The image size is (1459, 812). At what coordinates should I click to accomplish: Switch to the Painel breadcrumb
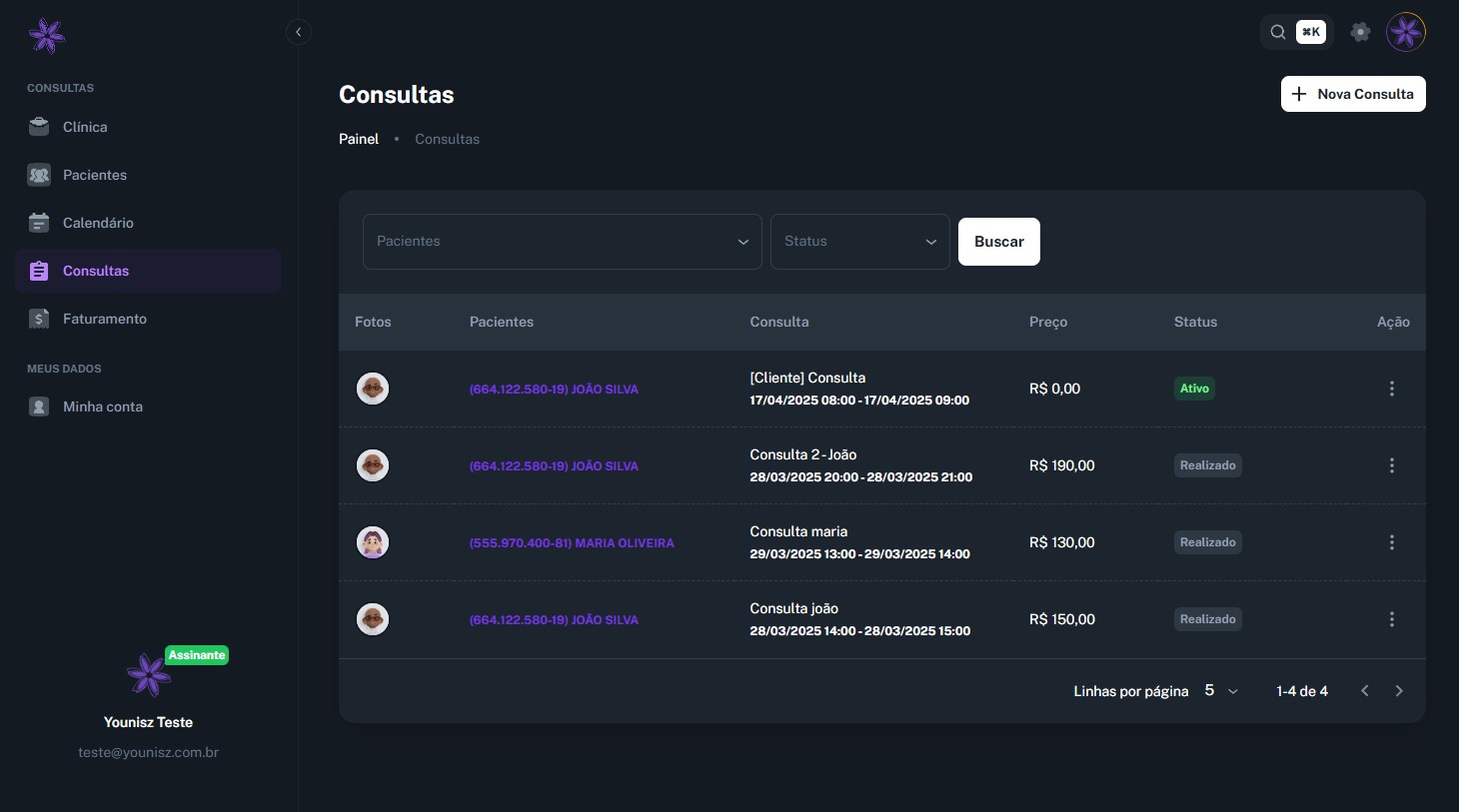[359, 139]
